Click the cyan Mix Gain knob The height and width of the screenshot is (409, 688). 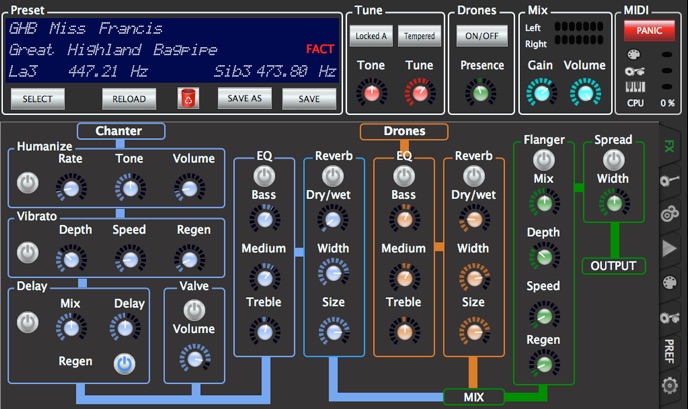pos(541,93)
